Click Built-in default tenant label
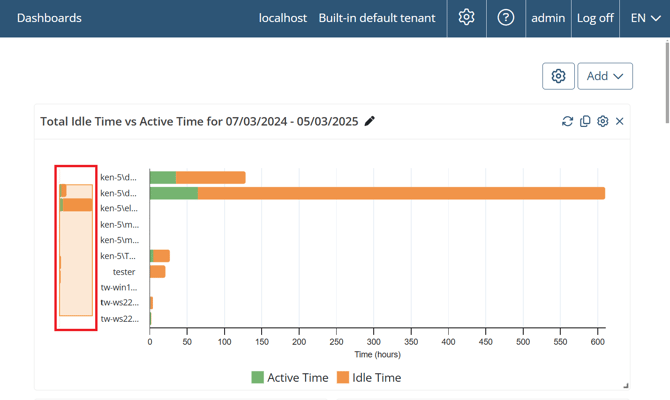670x400 pixels. tap(377, 18)
